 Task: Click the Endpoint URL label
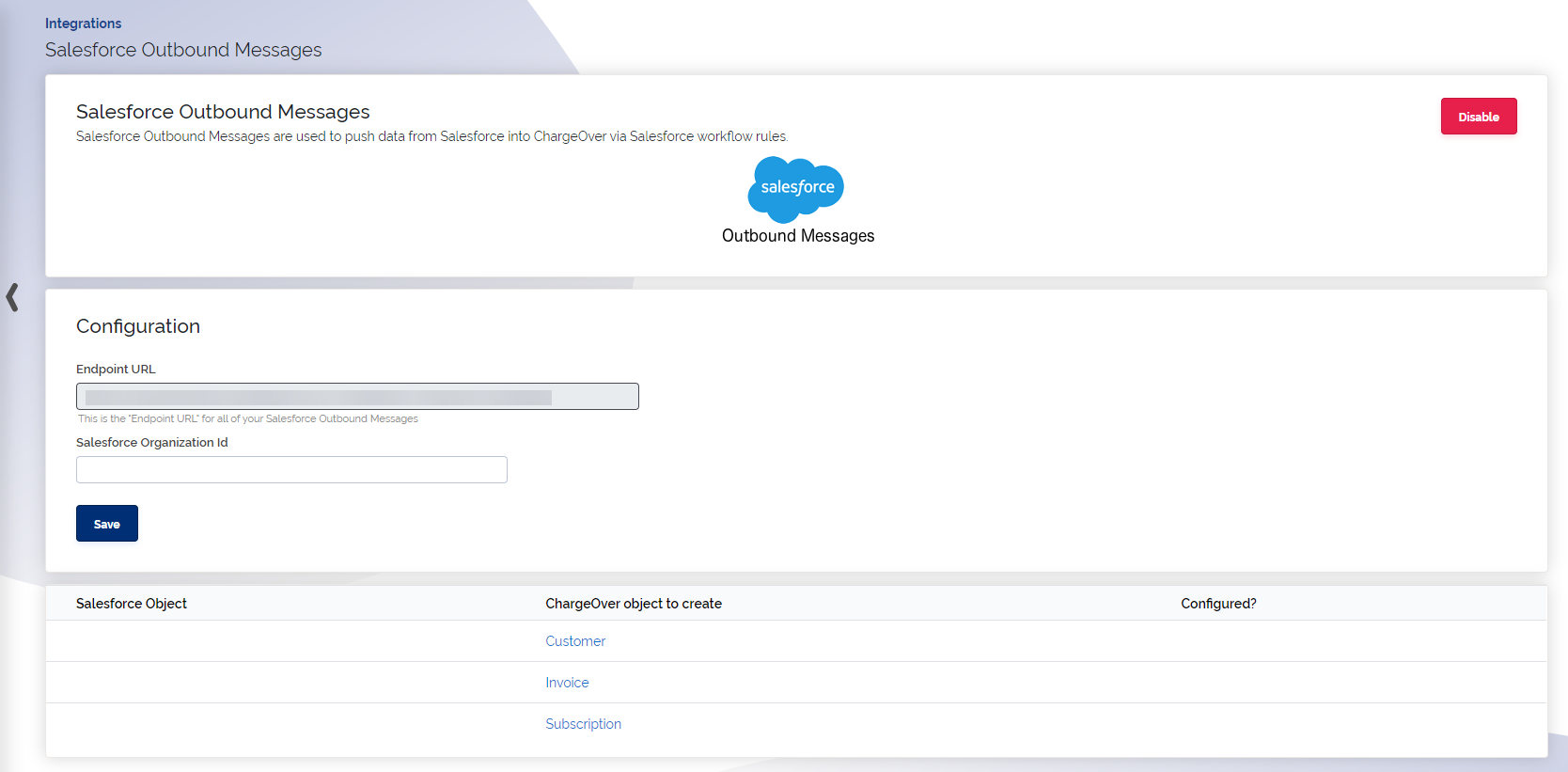tap(116, 370)
